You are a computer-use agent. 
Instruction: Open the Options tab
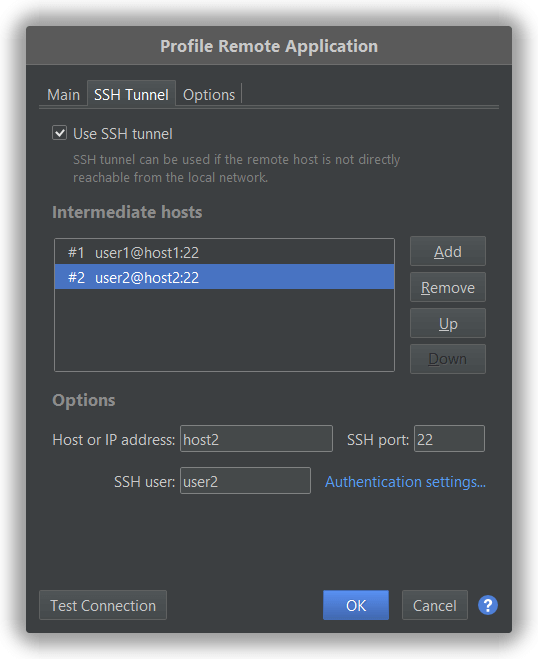point(209,95)
